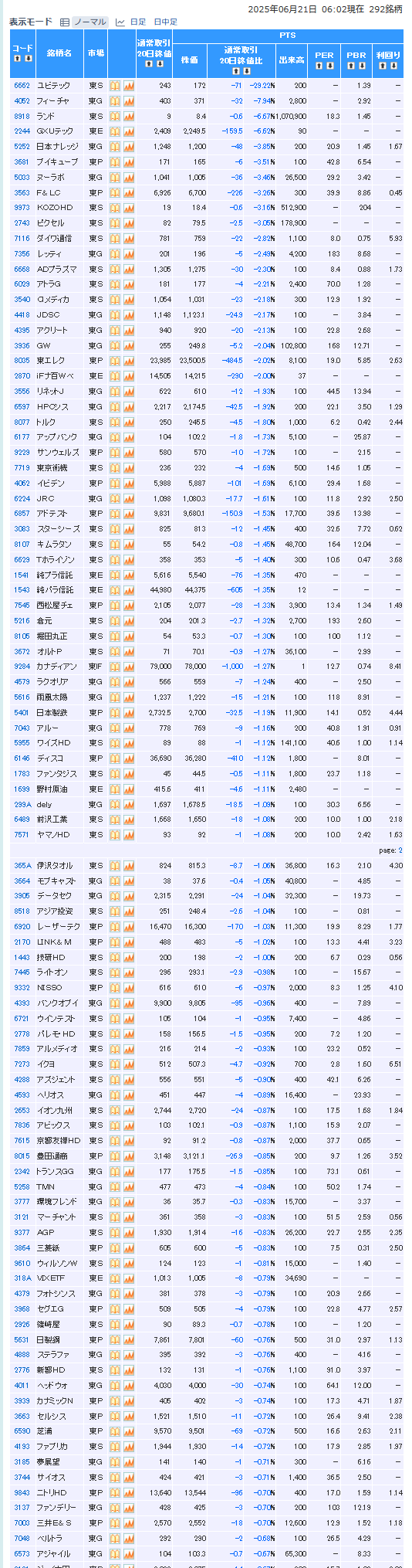Image resolution: width=412 pixels, height=1568 pixels.
Task: Sort descending by PBR arrow
Action: point(361,66)
